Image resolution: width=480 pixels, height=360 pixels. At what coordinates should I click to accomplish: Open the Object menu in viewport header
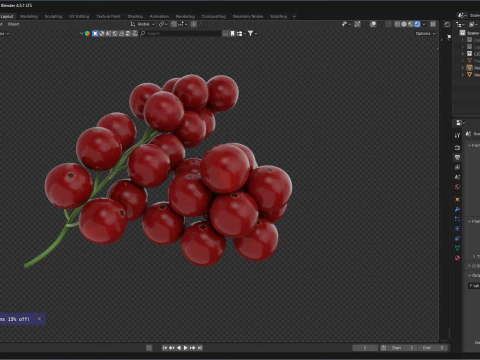pyautogui.click(x=13, y=24)
